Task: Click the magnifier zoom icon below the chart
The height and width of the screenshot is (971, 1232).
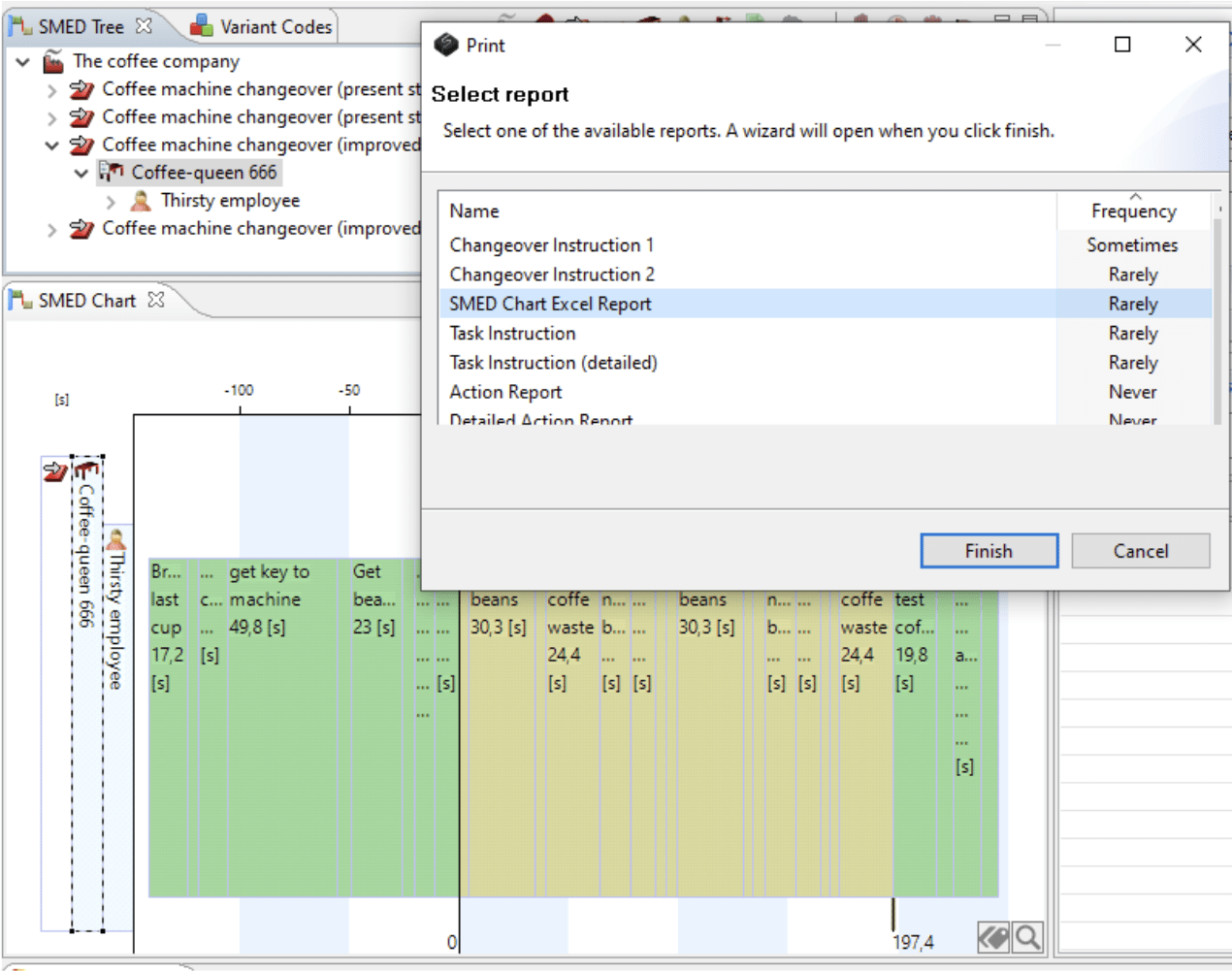Action: [x=1027, y=938]
